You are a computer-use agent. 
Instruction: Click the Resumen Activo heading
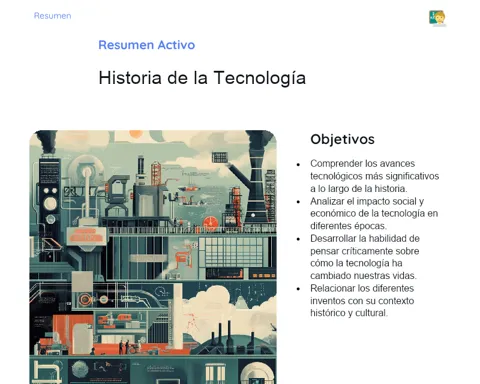(147, 45)
